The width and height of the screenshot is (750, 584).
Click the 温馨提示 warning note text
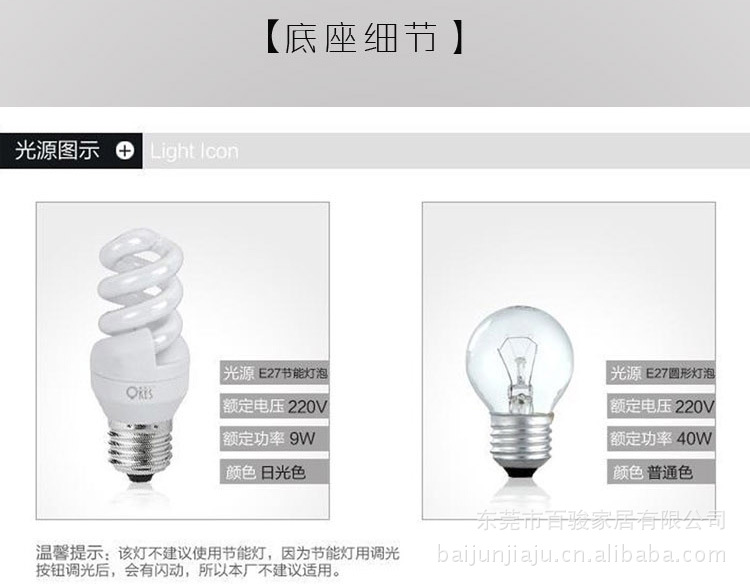point(218,562)
